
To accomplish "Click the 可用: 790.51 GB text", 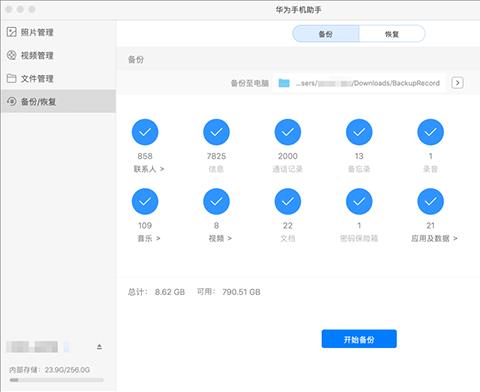I will pos(229,292).
